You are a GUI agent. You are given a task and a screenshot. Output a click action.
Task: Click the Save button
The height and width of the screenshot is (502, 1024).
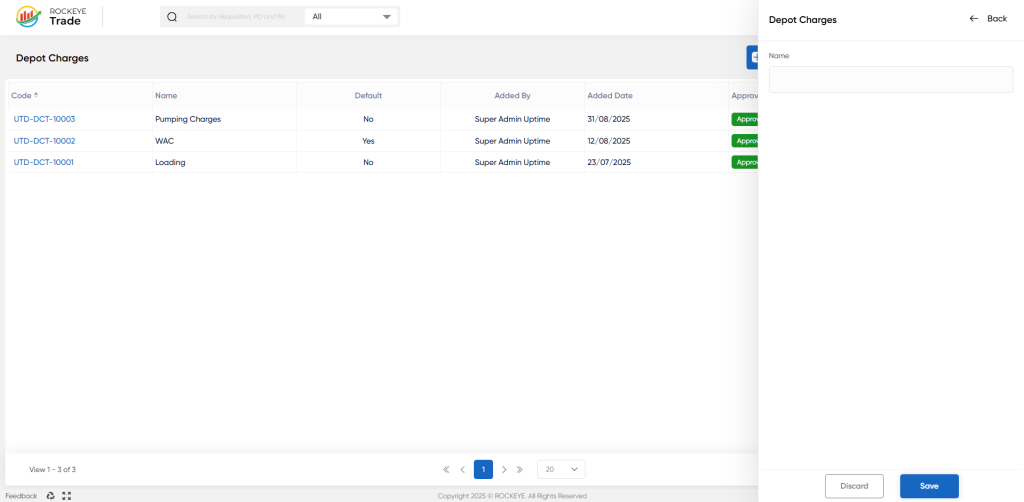click(x=929, y=486)
